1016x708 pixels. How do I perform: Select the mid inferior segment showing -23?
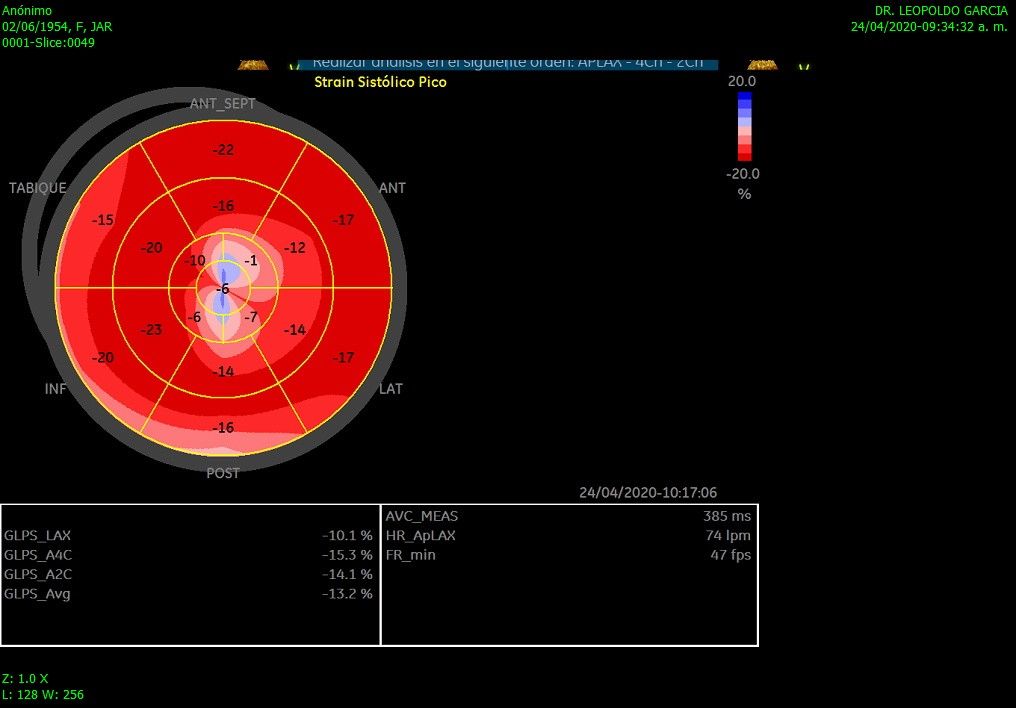click(151, 330)
